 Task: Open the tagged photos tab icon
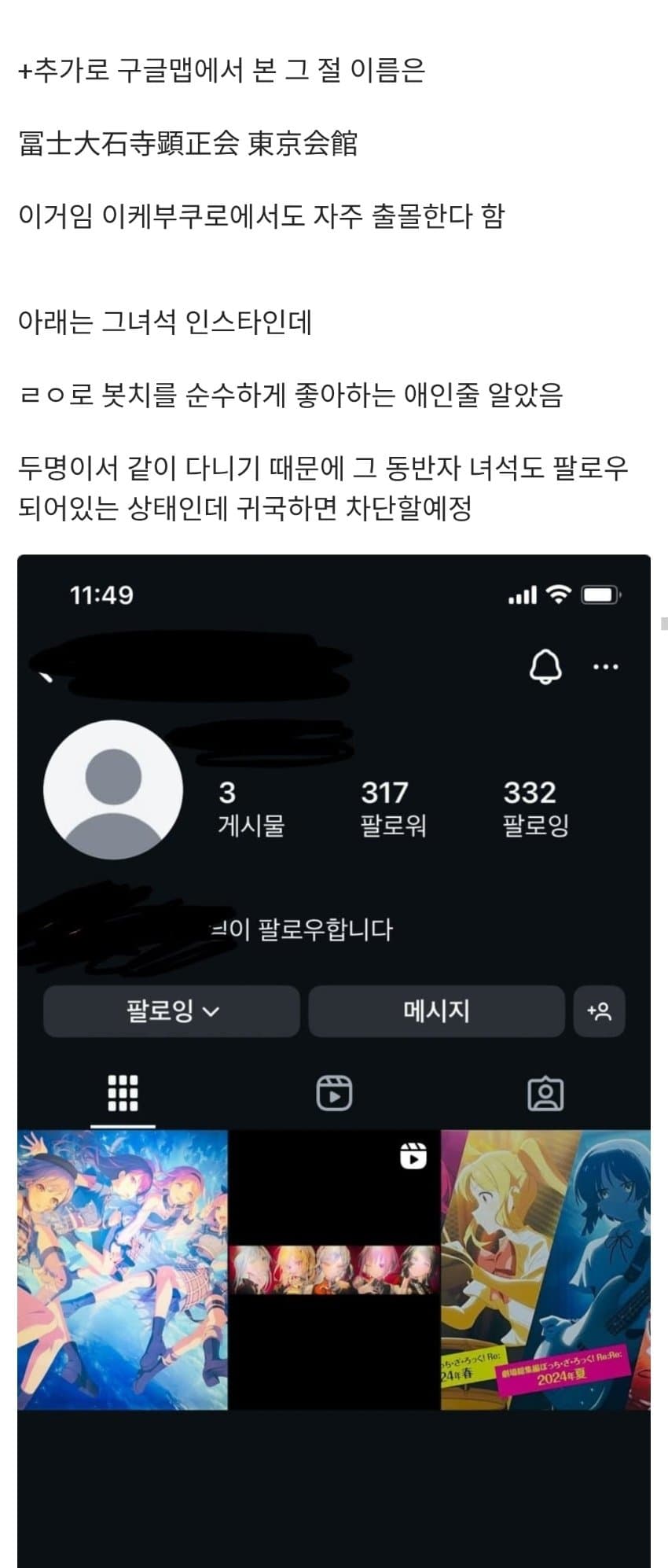pyautogui.click(x=545, y=1094)
